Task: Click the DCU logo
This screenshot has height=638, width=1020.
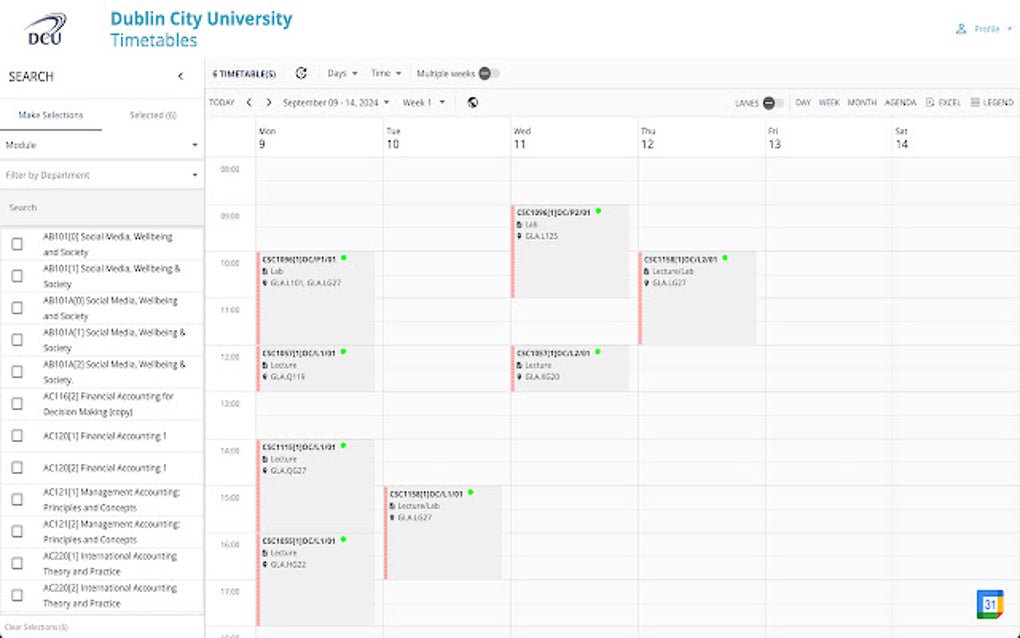Action: pos(46,30)
